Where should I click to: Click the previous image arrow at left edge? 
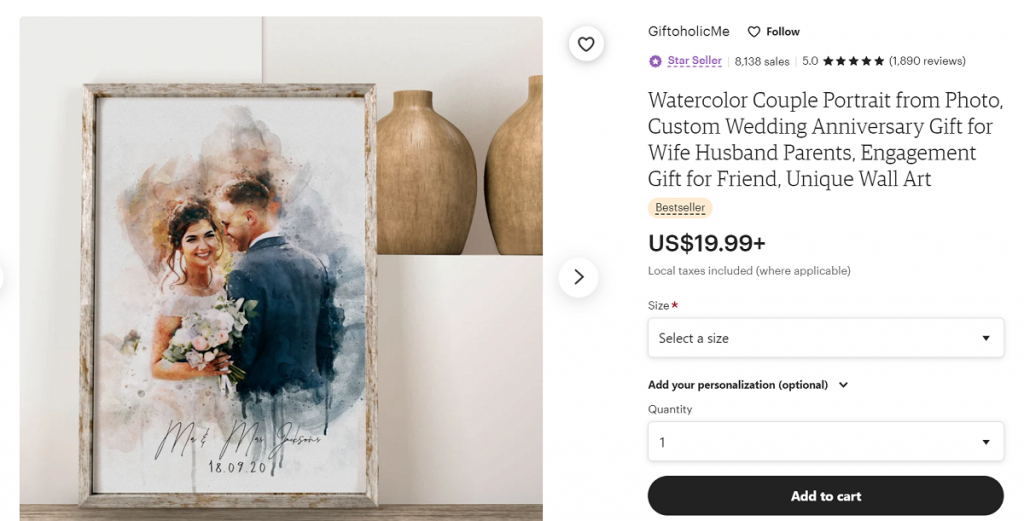point(3,277)
